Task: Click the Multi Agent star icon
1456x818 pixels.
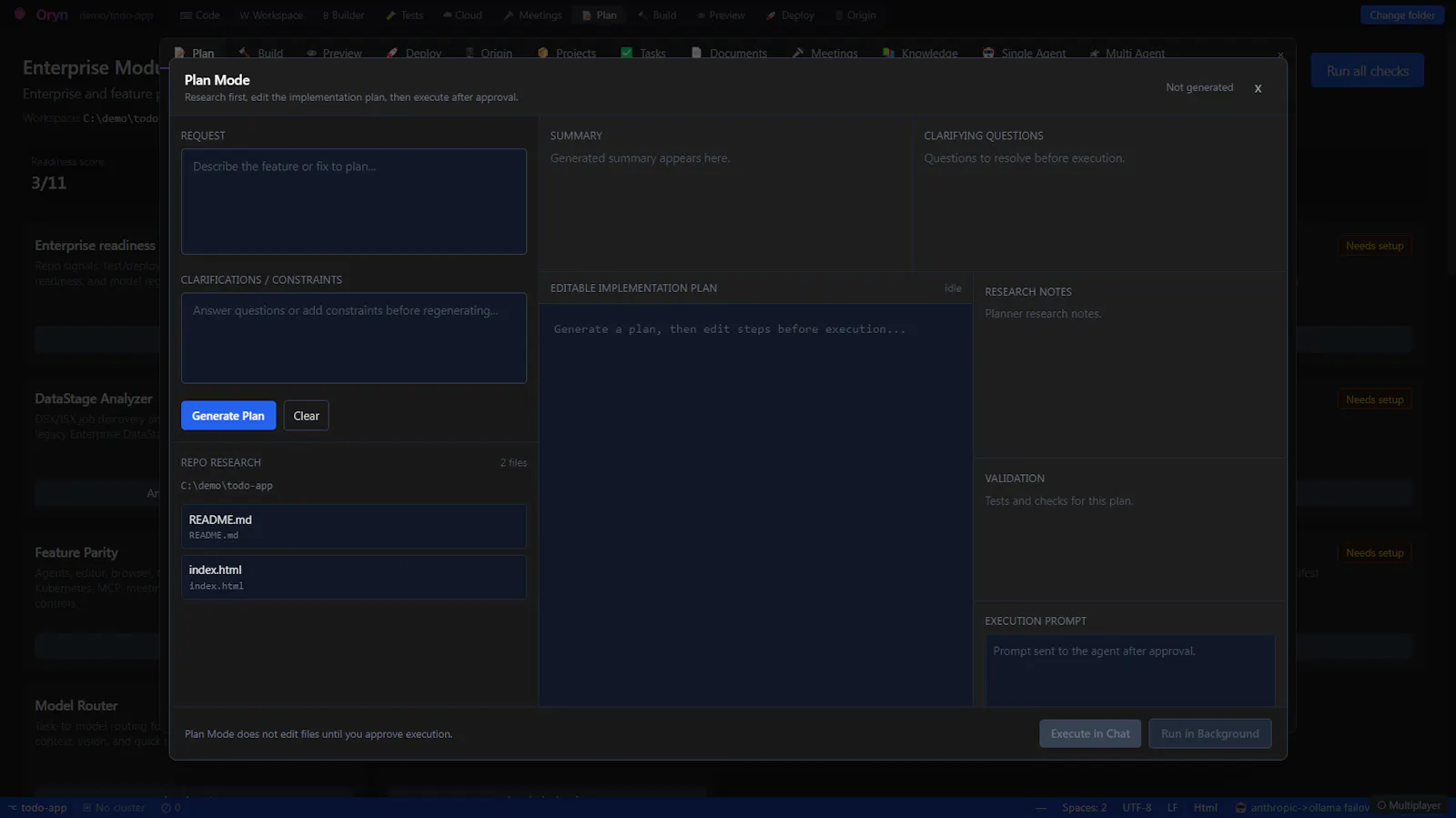Action: (x=1095, y=54)
